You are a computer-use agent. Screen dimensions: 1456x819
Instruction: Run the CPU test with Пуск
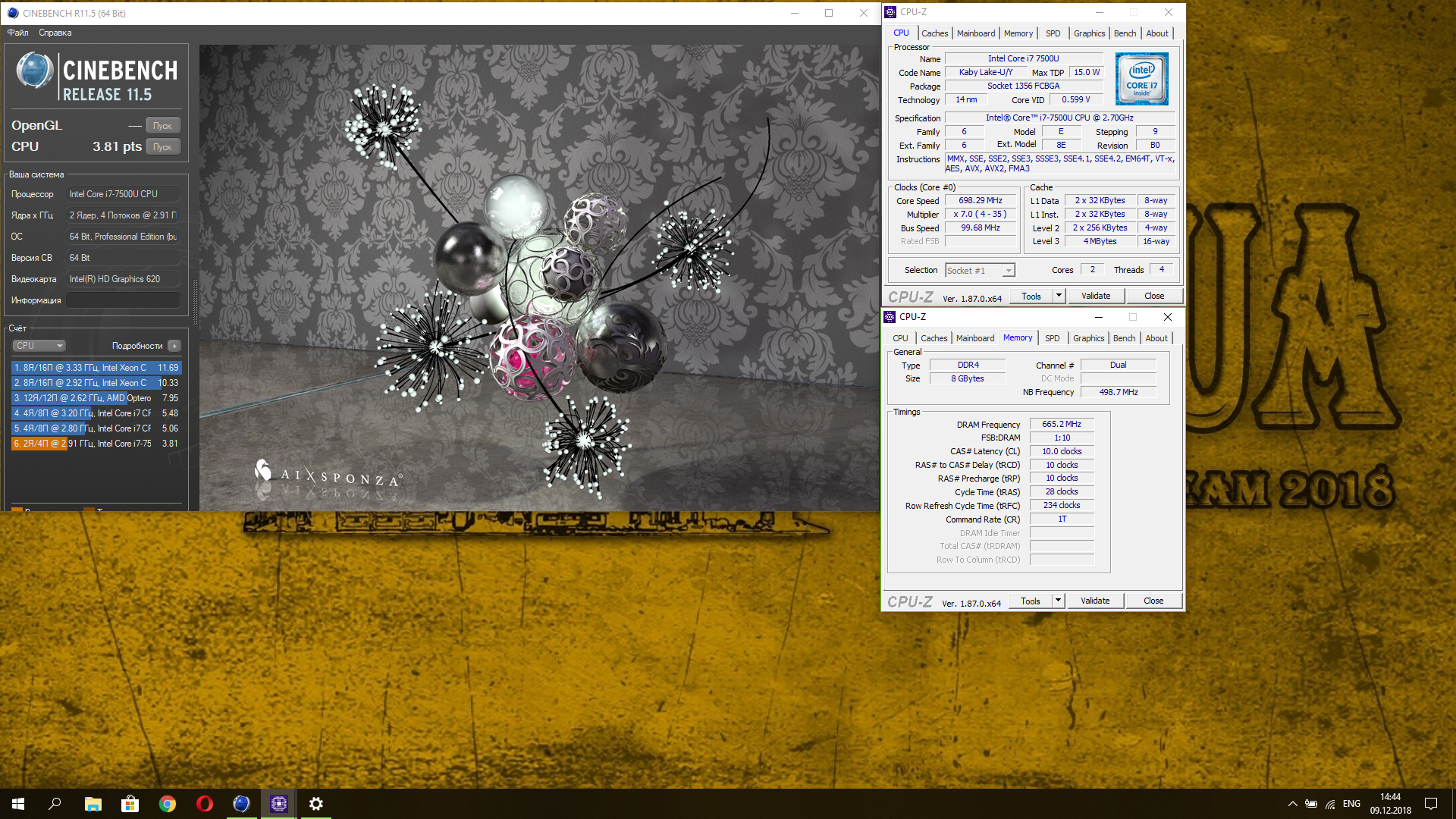pyautogui.click(x=162, y=147)
